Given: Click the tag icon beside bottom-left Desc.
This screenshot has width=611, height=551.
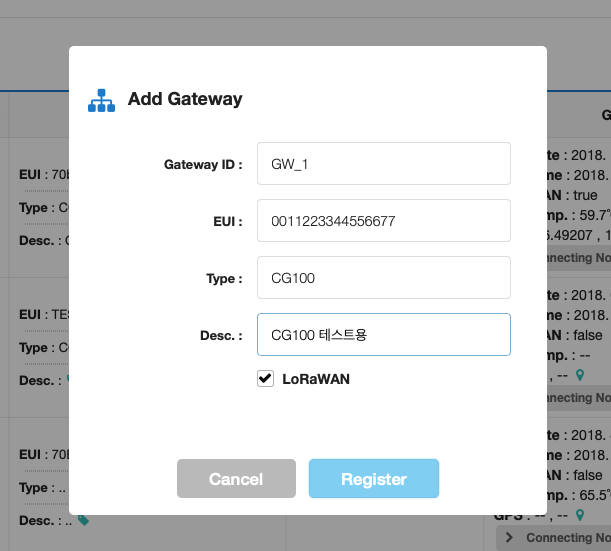Looking at the screenshot, I should [x=83, y=520].
